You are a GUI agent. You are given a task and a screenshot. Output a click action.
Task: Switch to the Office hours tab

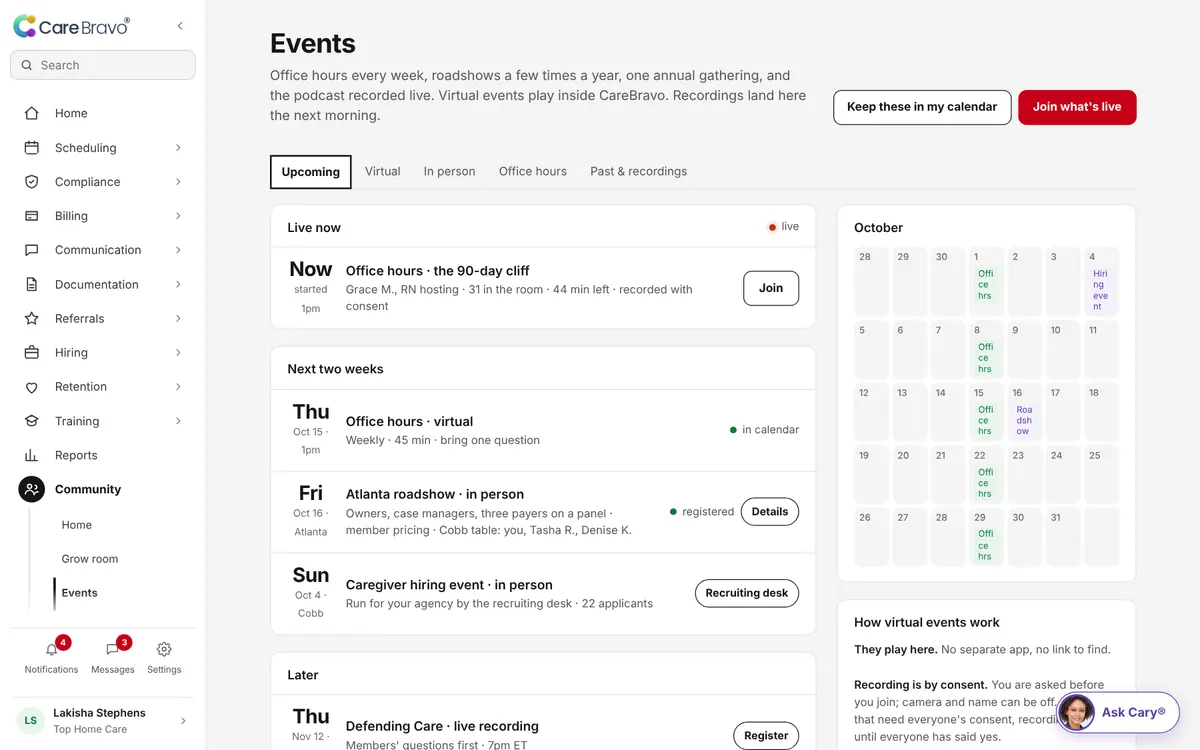coord(533,171)
